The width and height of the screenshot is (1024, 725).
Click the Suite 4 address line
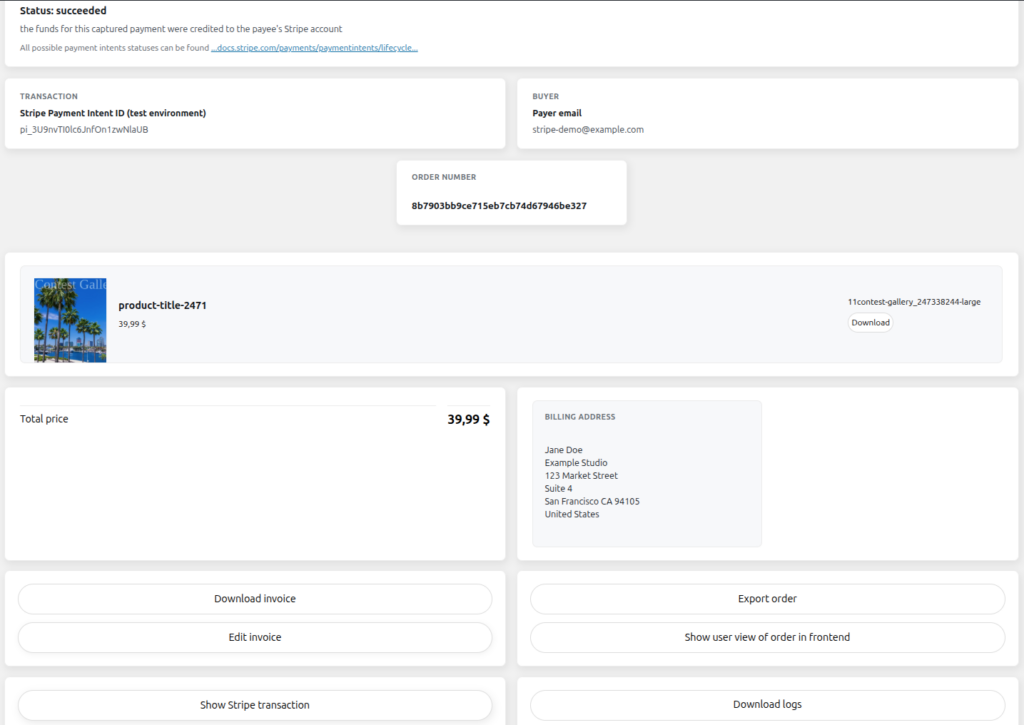point(558,489)
